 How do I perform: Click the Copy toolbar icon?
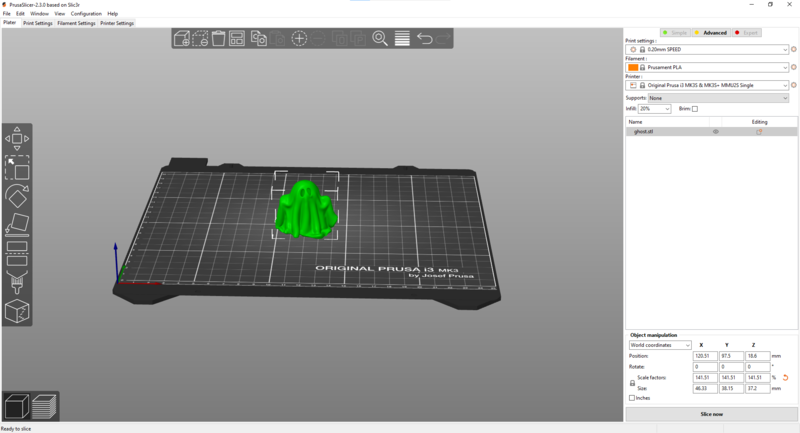pyautogui.click(x=259, y=39)
